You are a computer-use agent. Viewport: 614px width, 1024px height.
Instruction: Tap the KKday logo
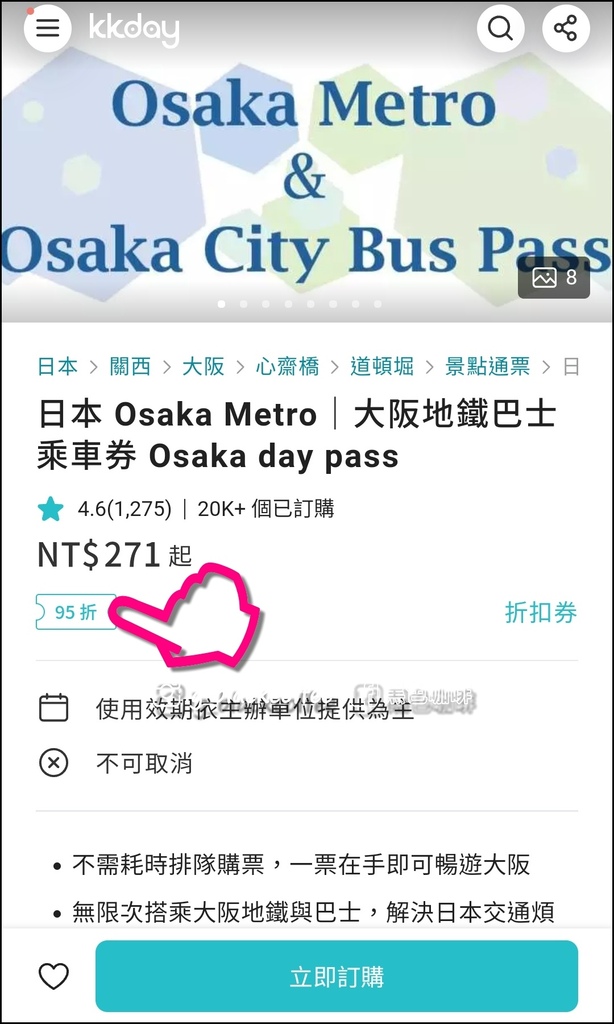[x=134, y=29]
